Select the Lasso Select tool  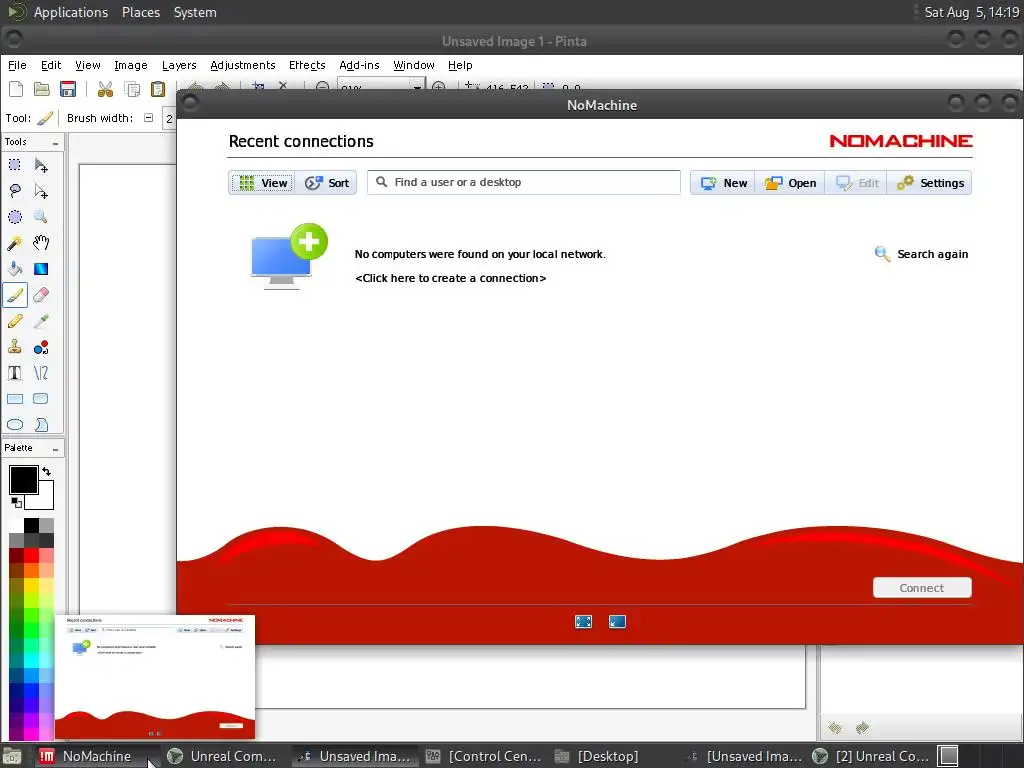point(14,191)
